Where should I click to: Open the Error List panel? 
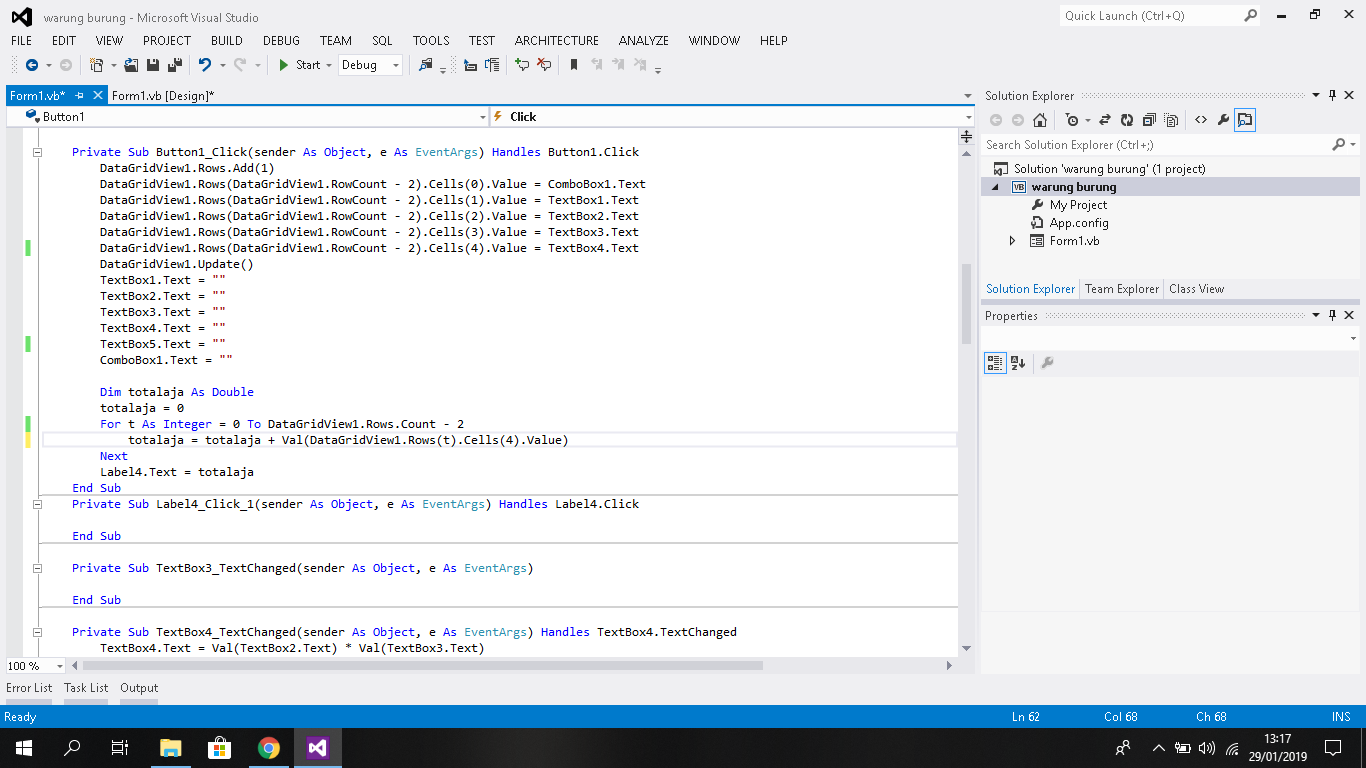pos(29,688)
